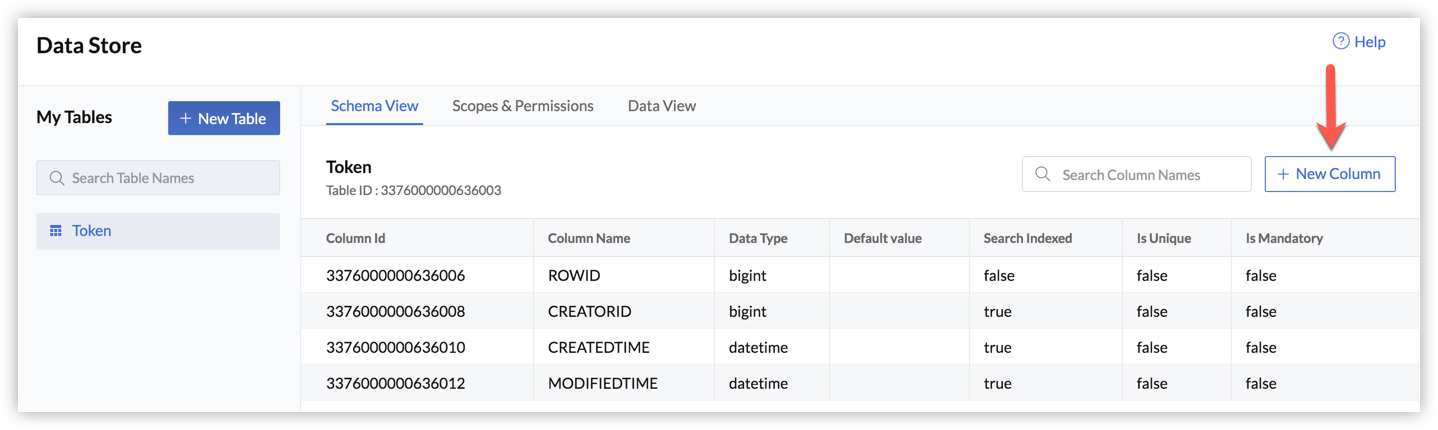Click the Column Name header

588,238
